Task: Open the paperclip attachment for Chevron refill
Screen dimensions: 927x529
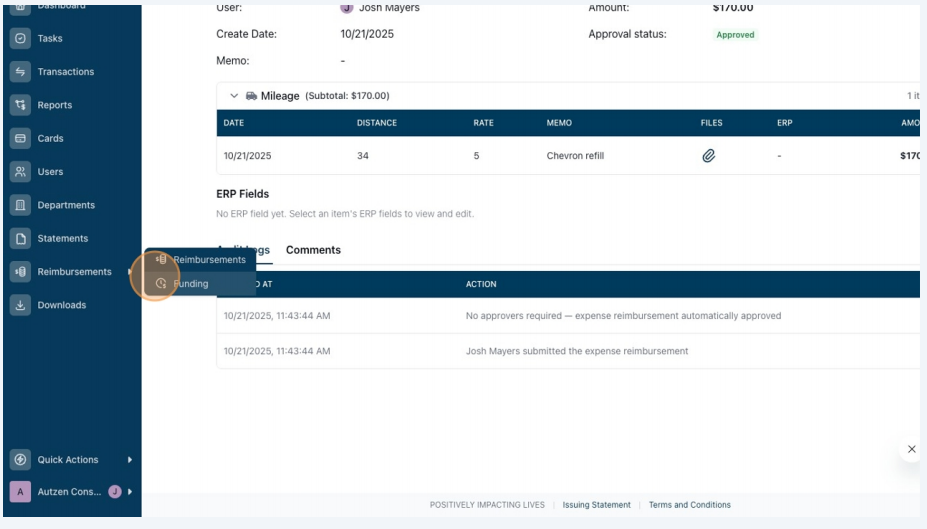Action: [x=708, y=155]
